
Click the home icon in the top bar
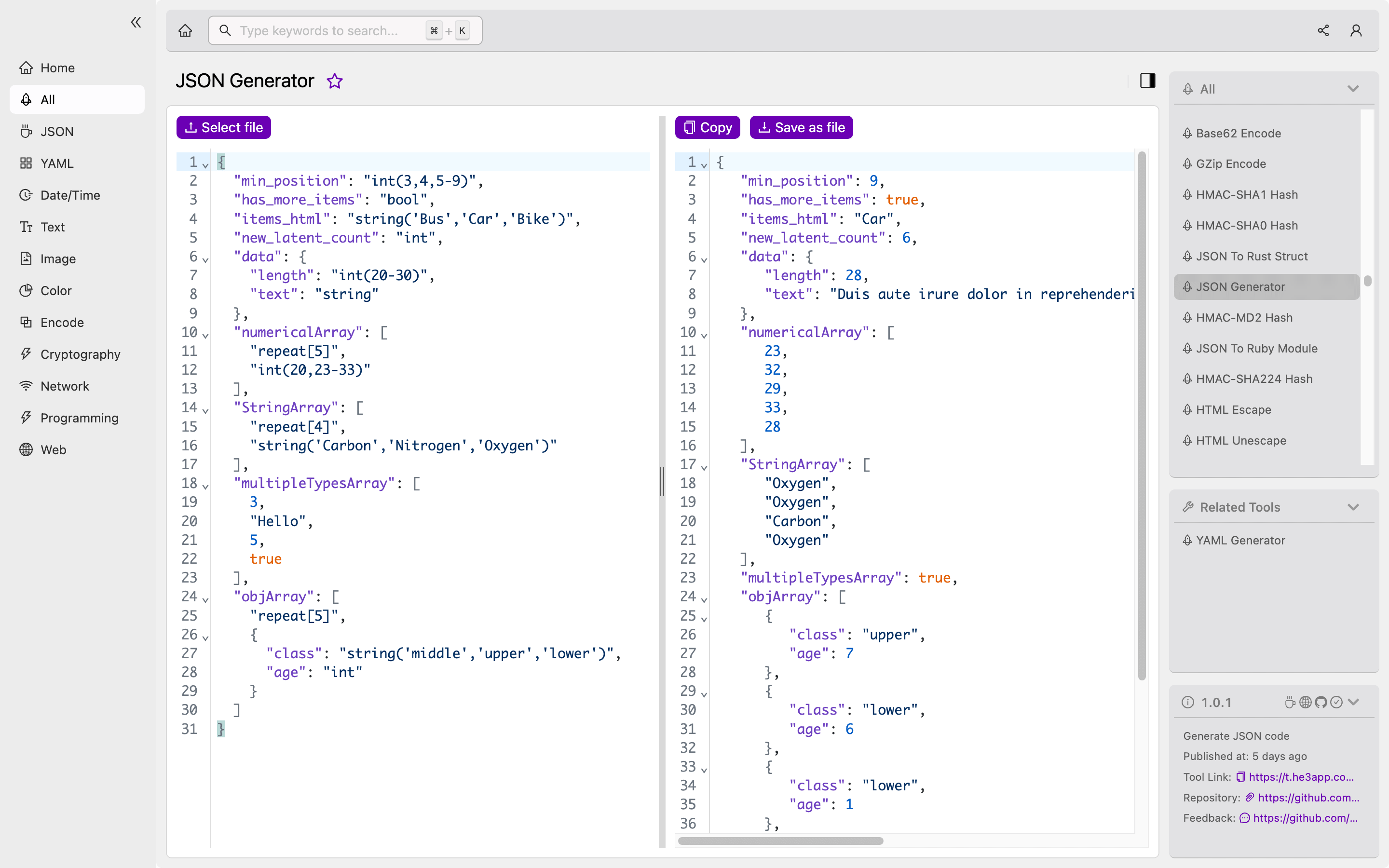(185, 30)
